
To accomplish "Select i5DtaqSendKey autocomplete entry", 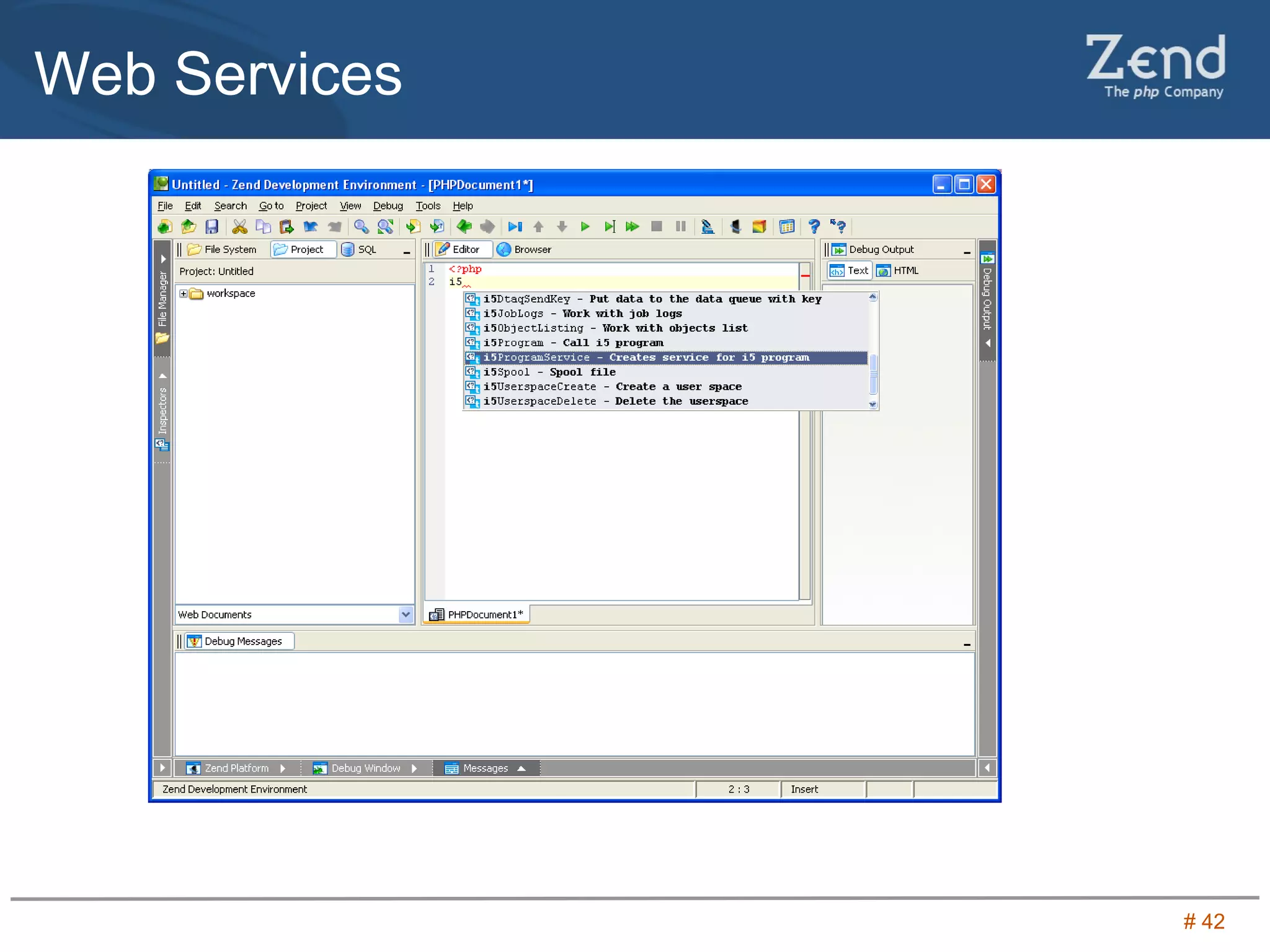I will 666,299.
